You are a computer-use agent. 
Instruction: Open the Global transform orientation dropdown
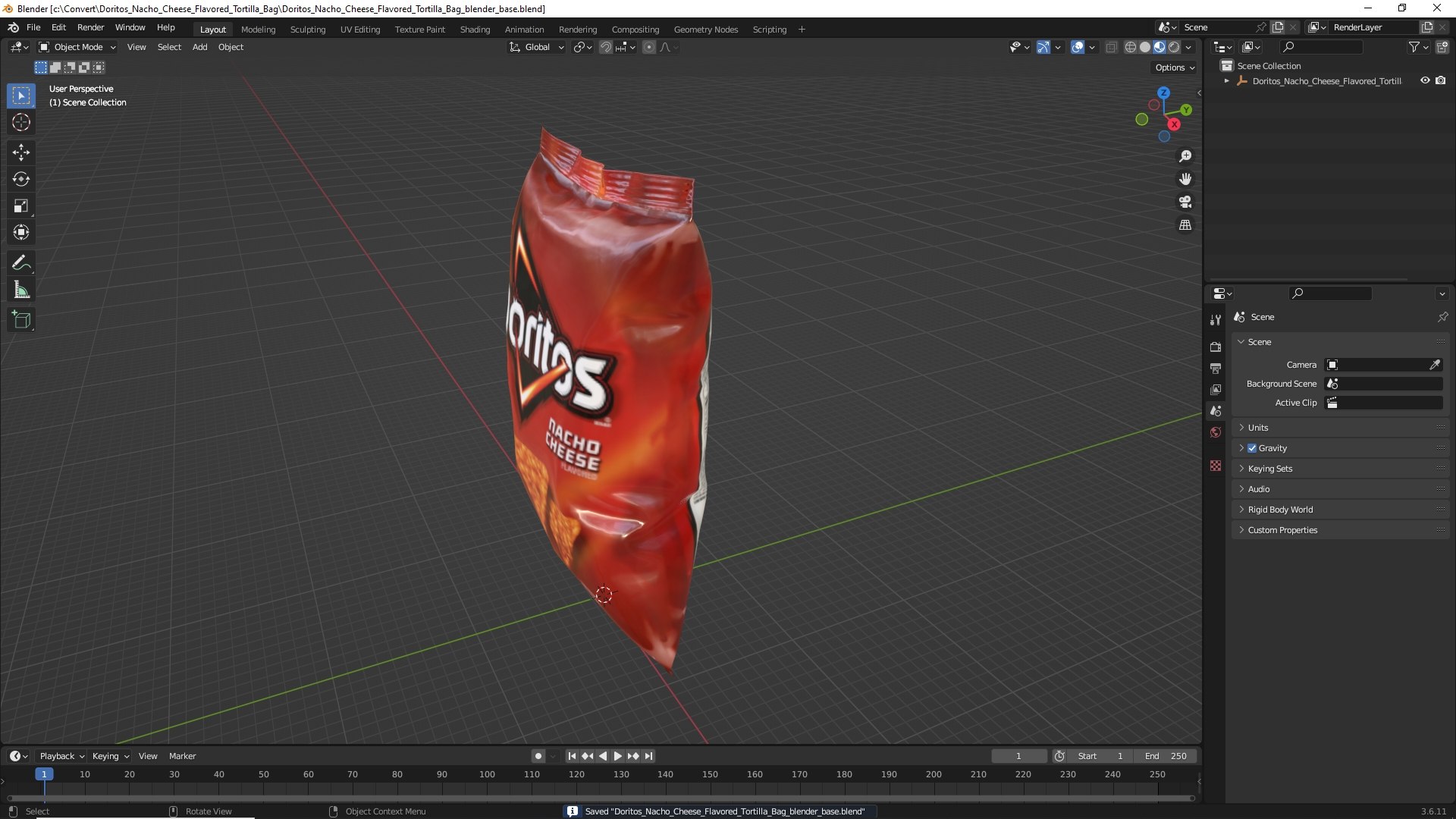(536, 47)
